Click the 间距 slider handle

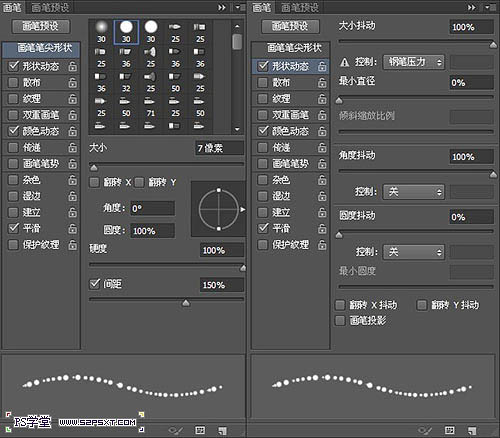(186, 303)
